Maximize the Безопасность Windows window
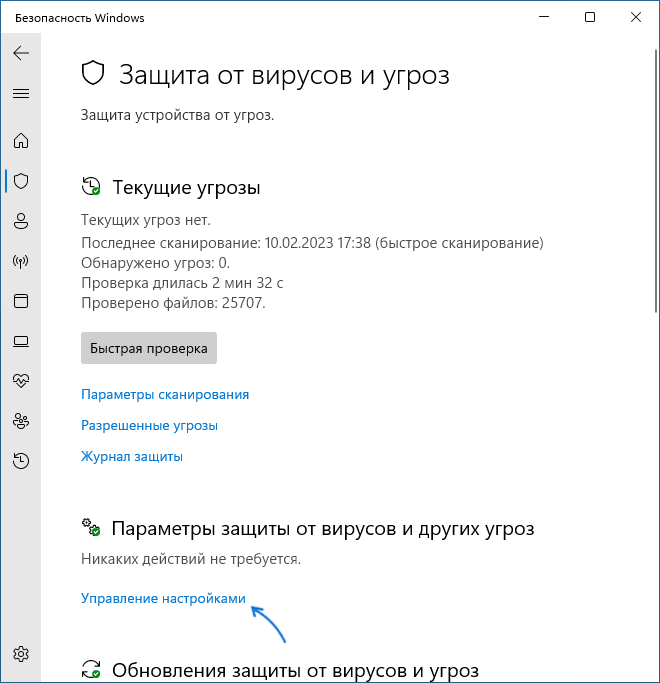 point(590,17)
